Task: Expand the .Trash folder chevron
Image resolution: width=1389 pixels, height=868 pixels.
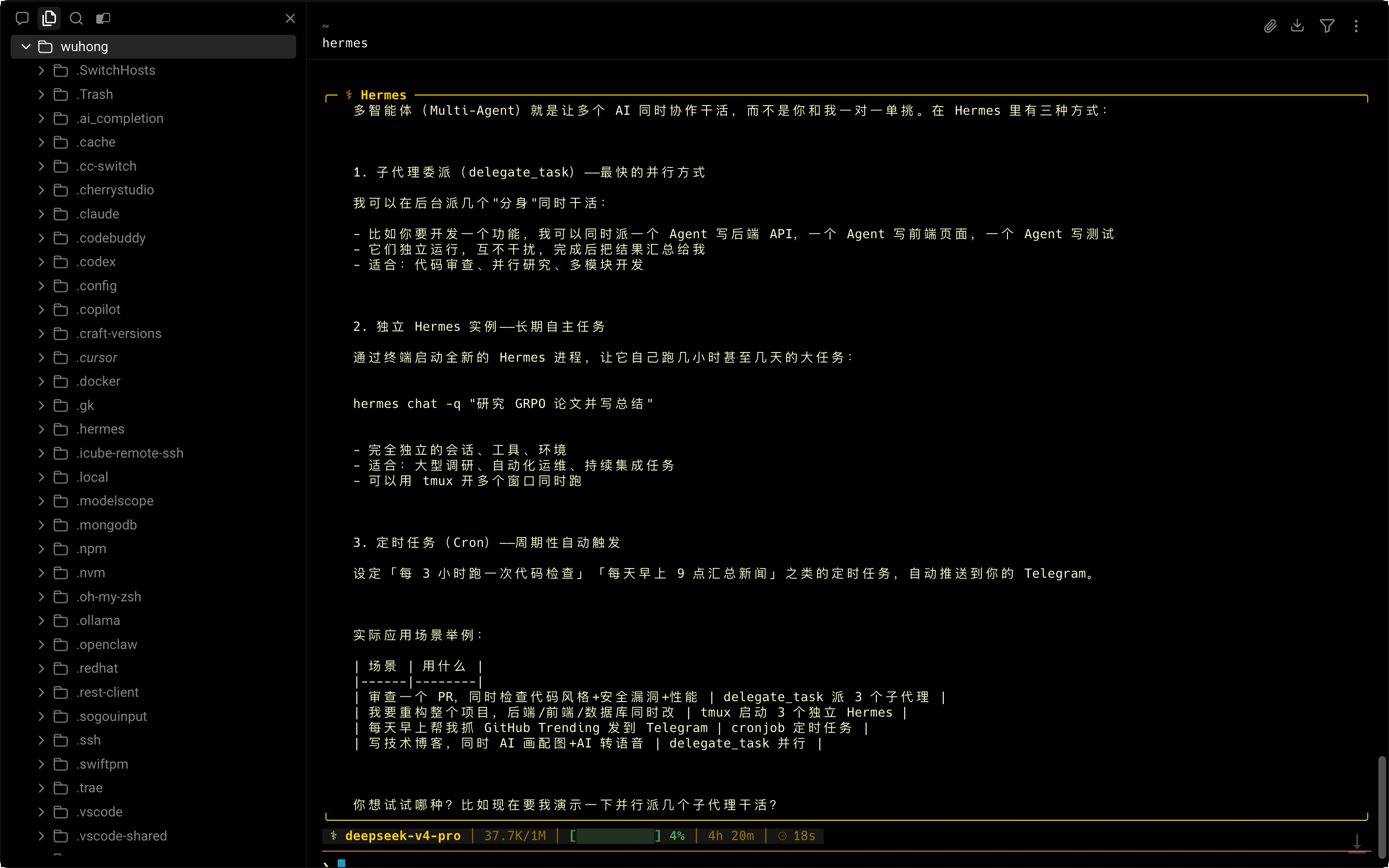Action: pyautogui.click(x=41, y=94)
